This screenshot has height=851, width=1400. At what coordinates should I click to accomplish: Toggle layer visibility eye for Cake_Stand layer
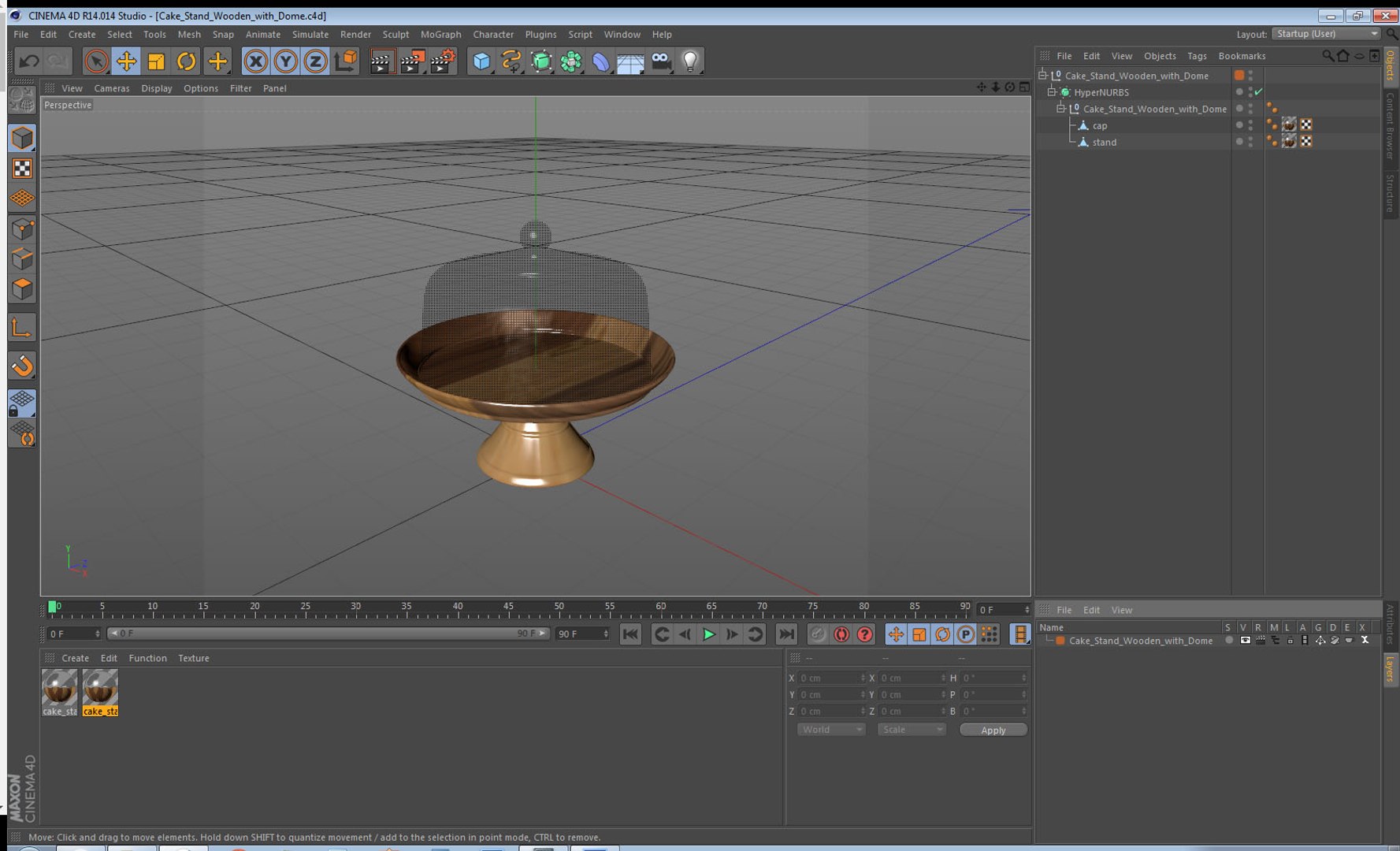tap(1245, 641)
